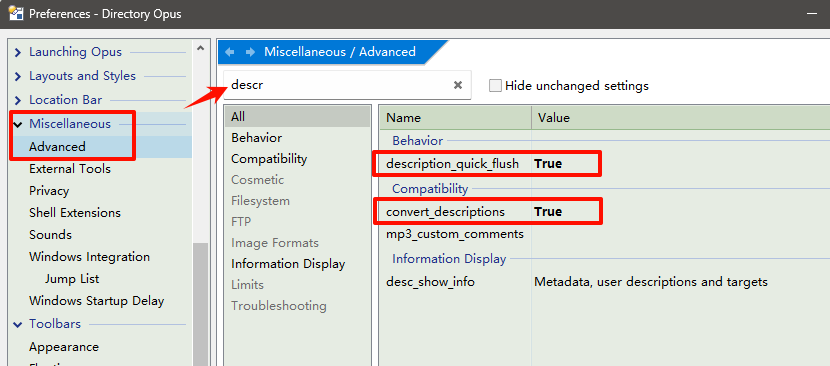Select the description_quick_flush setting
The image size is (830, 366).
[453, 164]
